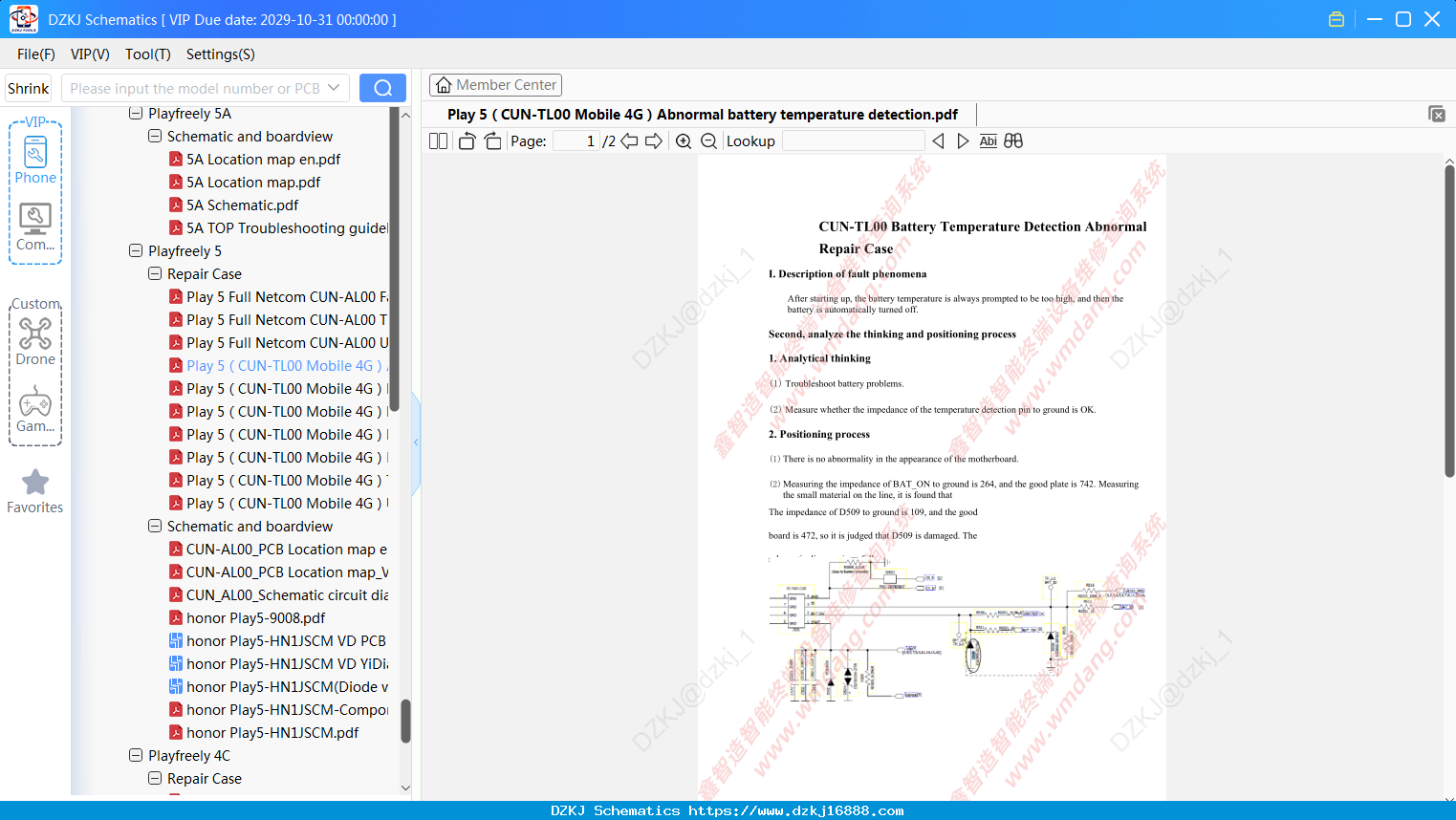The width and height of the screenshot is (1456, 820).
Task: Collapse the Playfreely 5A node
Action: click(136, 113)
